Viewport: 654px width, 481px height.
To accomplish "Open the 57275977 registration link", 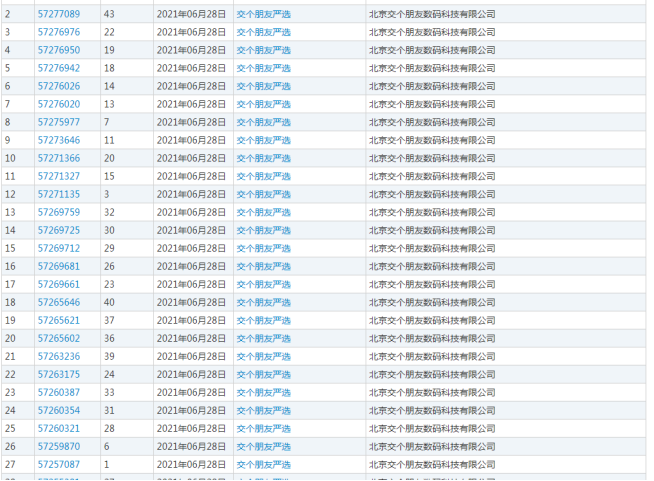I will click(x=58, y=122).
